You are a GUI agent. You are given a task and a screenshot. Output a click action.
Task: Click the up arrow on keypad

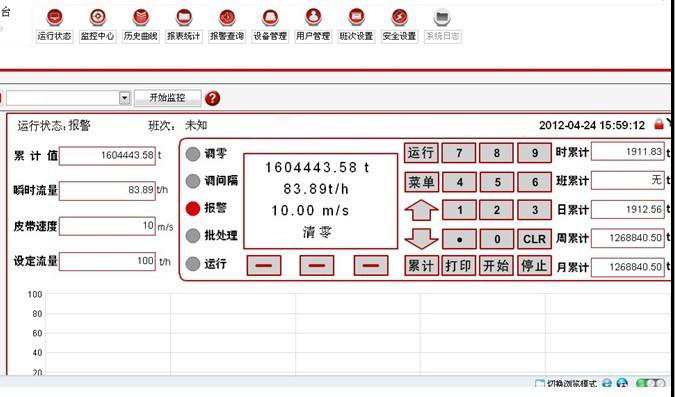click(x=421, y=210)
